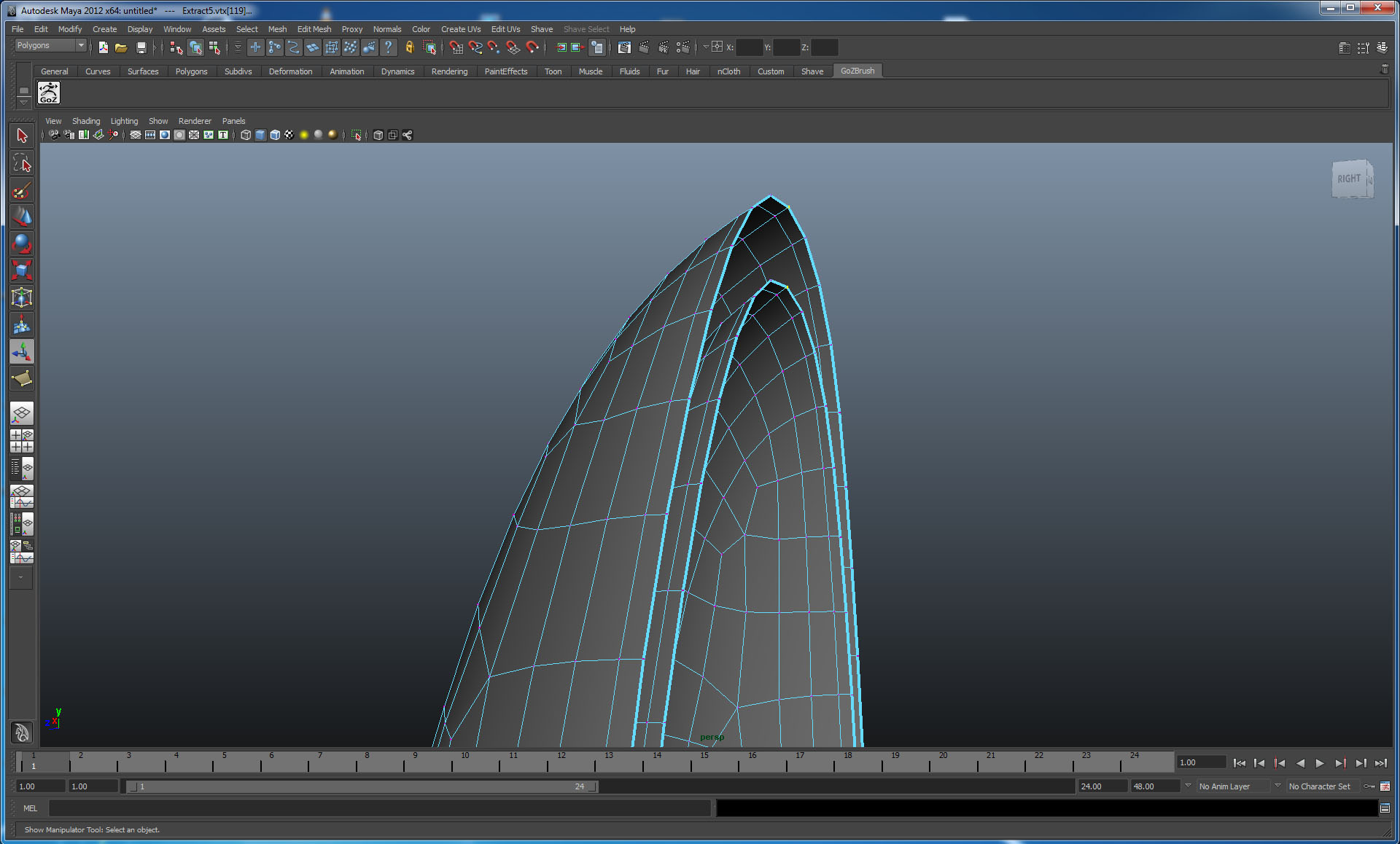
Task: Expand the No Anim Layer dropdown
Action: 1188,786
